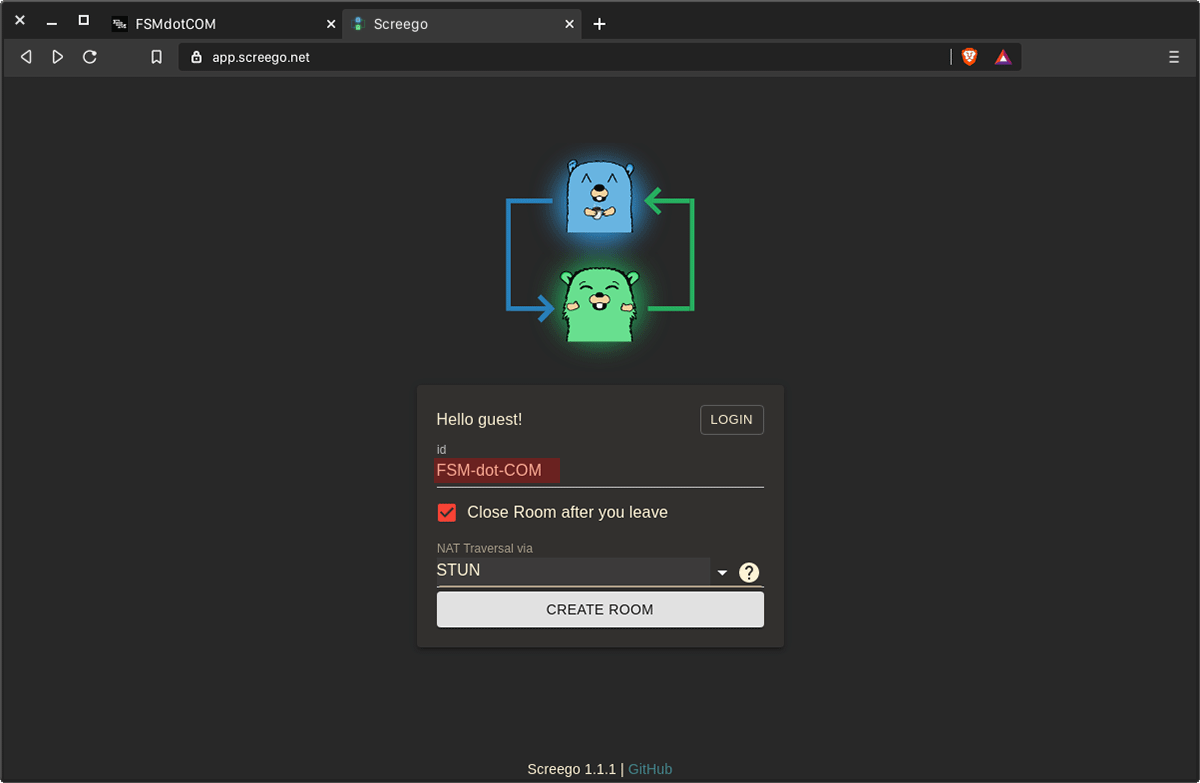Open a new tab with the plus icon
The image size is (1200, 783).
pos(599,24)
